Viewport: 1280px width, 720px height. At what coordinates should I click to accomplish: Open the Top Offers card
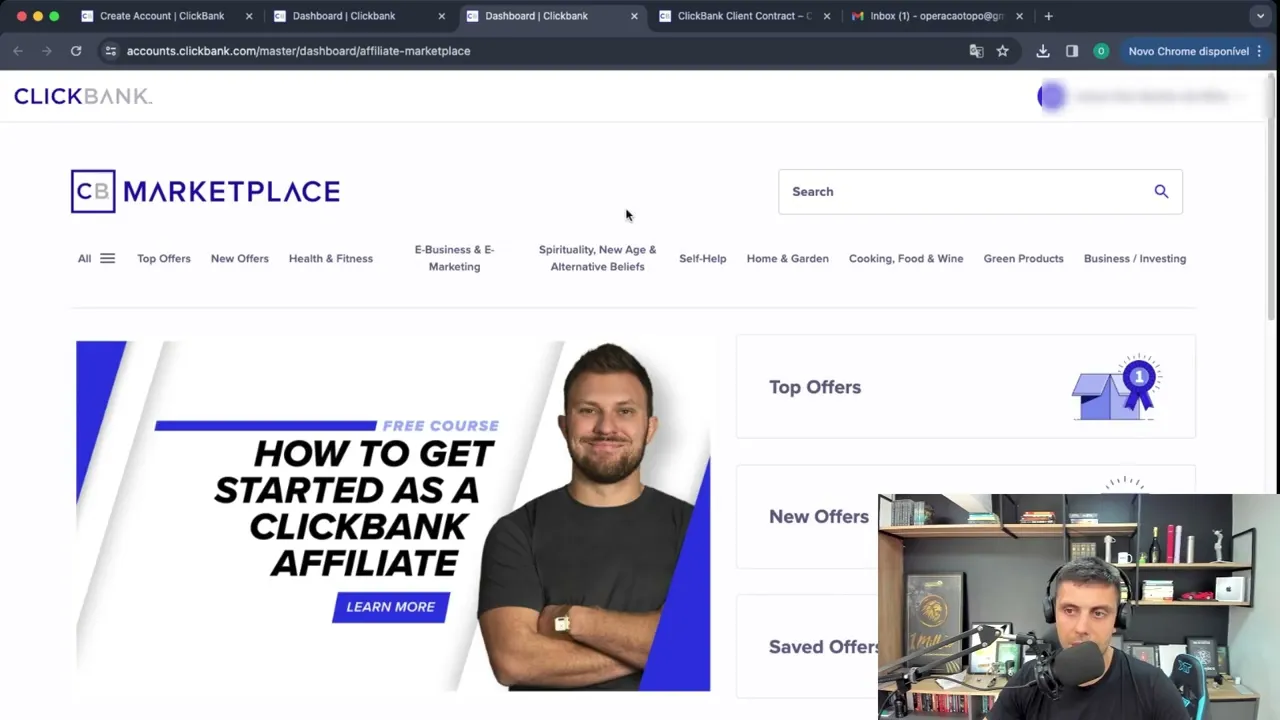tap(966, 387)
